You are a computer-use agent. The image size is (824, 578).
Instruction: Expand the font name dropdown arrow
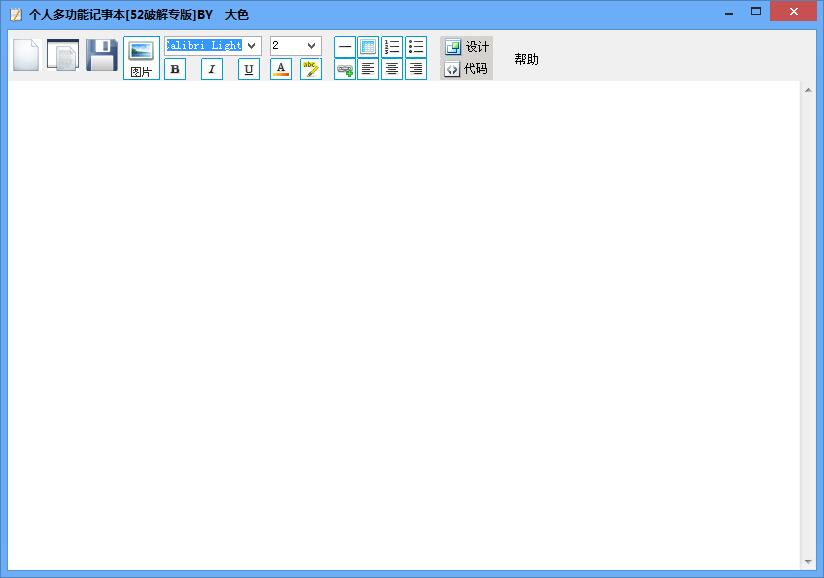[x=252, y=46]
